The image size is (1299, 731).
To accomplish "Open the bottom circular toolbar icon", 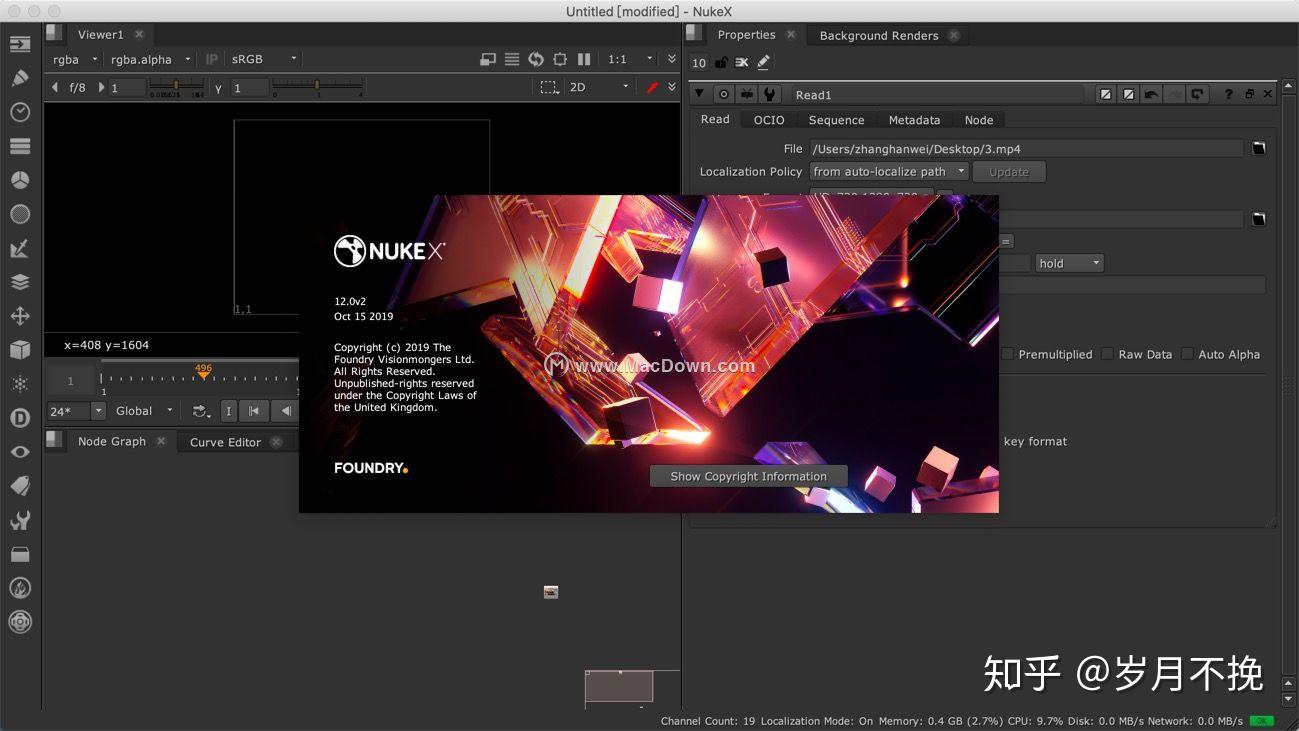I will (x=20, y=622).
